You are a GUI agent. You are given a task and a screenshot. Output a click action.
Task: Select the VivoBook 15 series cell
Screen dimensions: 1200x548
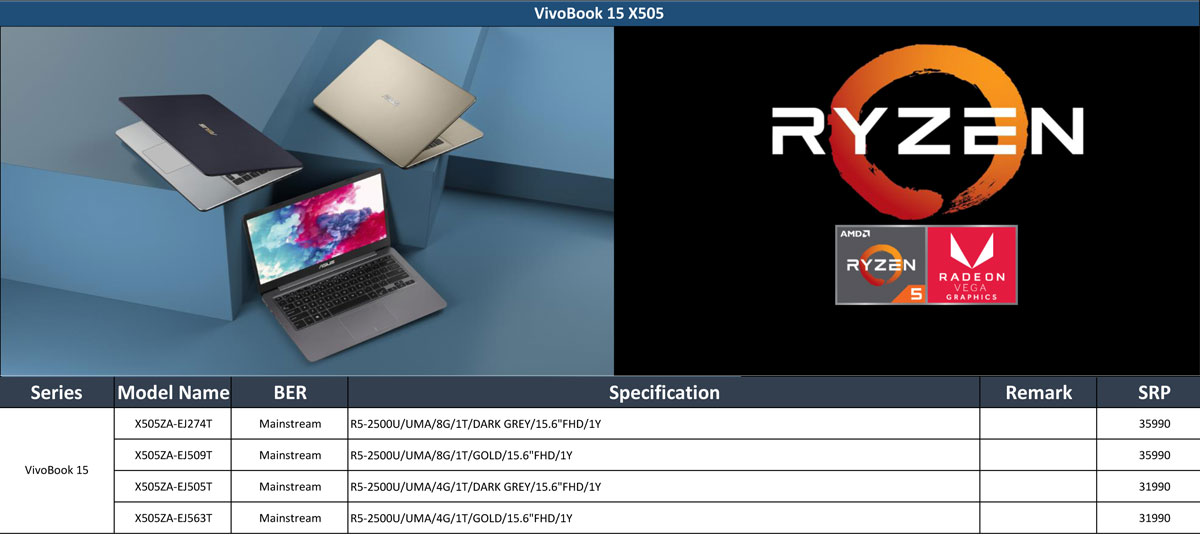[57, 470]
